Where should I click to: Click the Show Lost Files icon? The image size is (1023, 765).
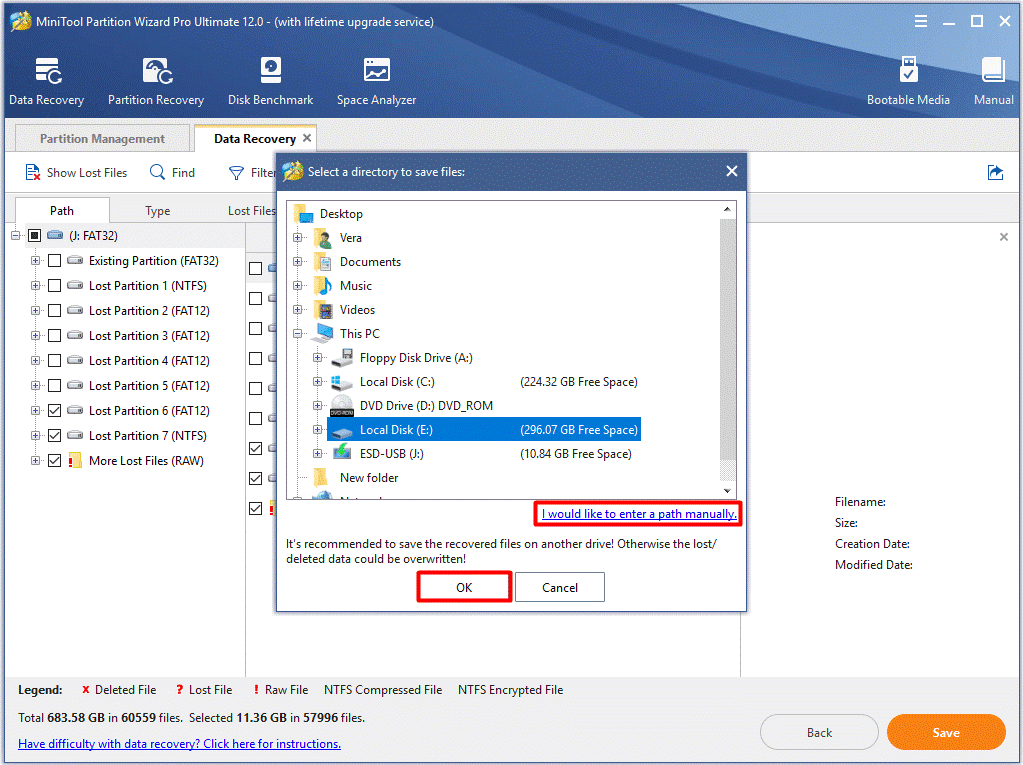coord(33,173)
